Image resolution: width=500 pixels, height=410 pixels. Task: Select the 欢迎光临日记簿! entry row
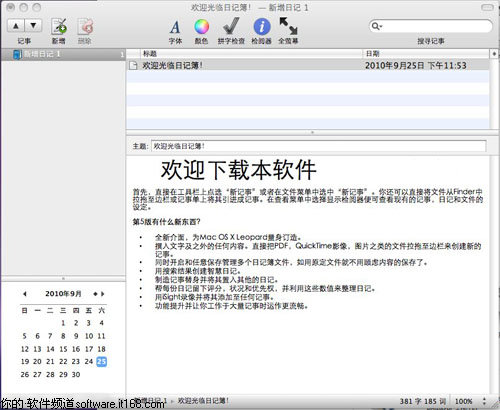tap(308, 65)
